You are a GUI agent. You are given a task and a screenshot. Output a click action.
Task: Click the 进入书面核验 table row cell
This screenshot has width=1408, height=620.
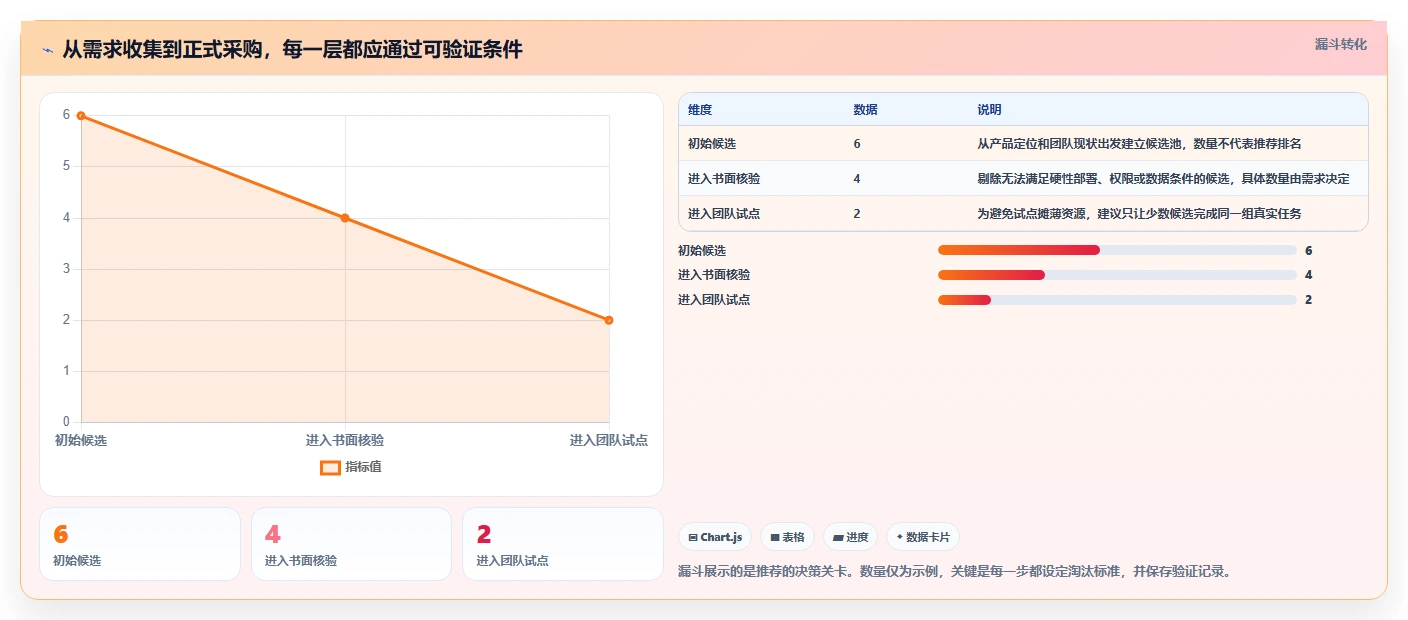[x=724, y=179]
